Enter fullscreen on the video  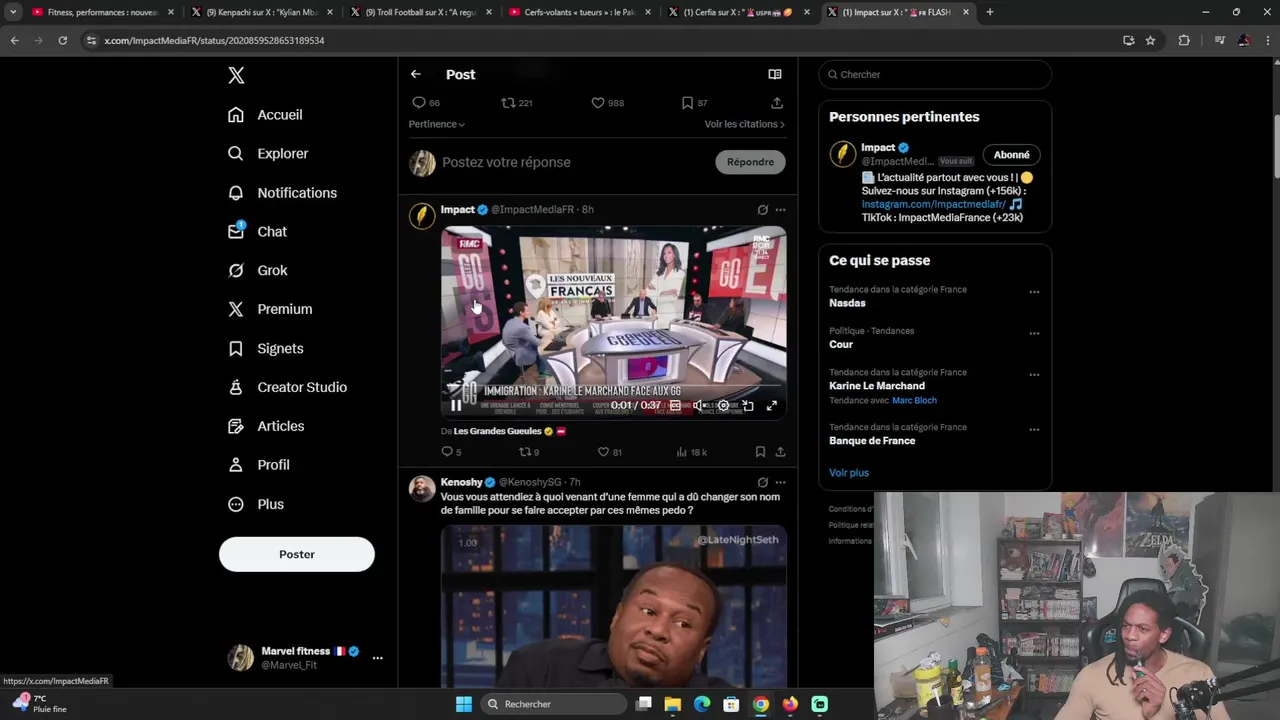click(771, 406)
